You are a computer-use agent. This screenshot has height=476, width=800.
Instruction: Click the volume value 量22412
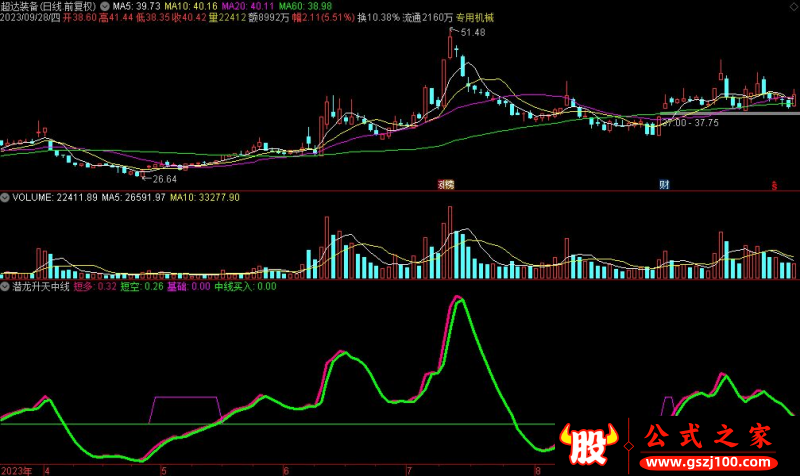(x=227, y=18)
